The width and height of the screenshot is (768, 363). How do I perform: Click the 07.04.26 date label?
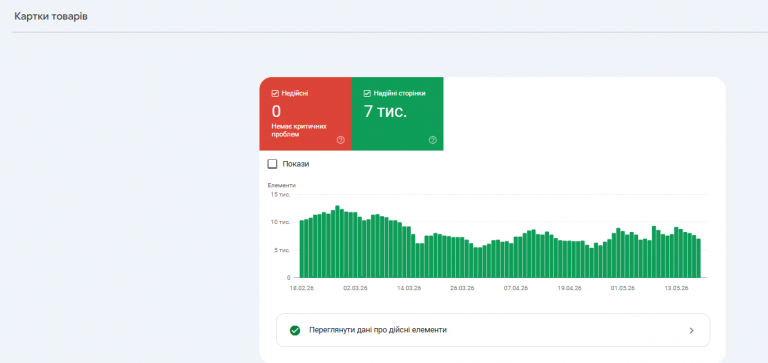click(x=516, y=288)
